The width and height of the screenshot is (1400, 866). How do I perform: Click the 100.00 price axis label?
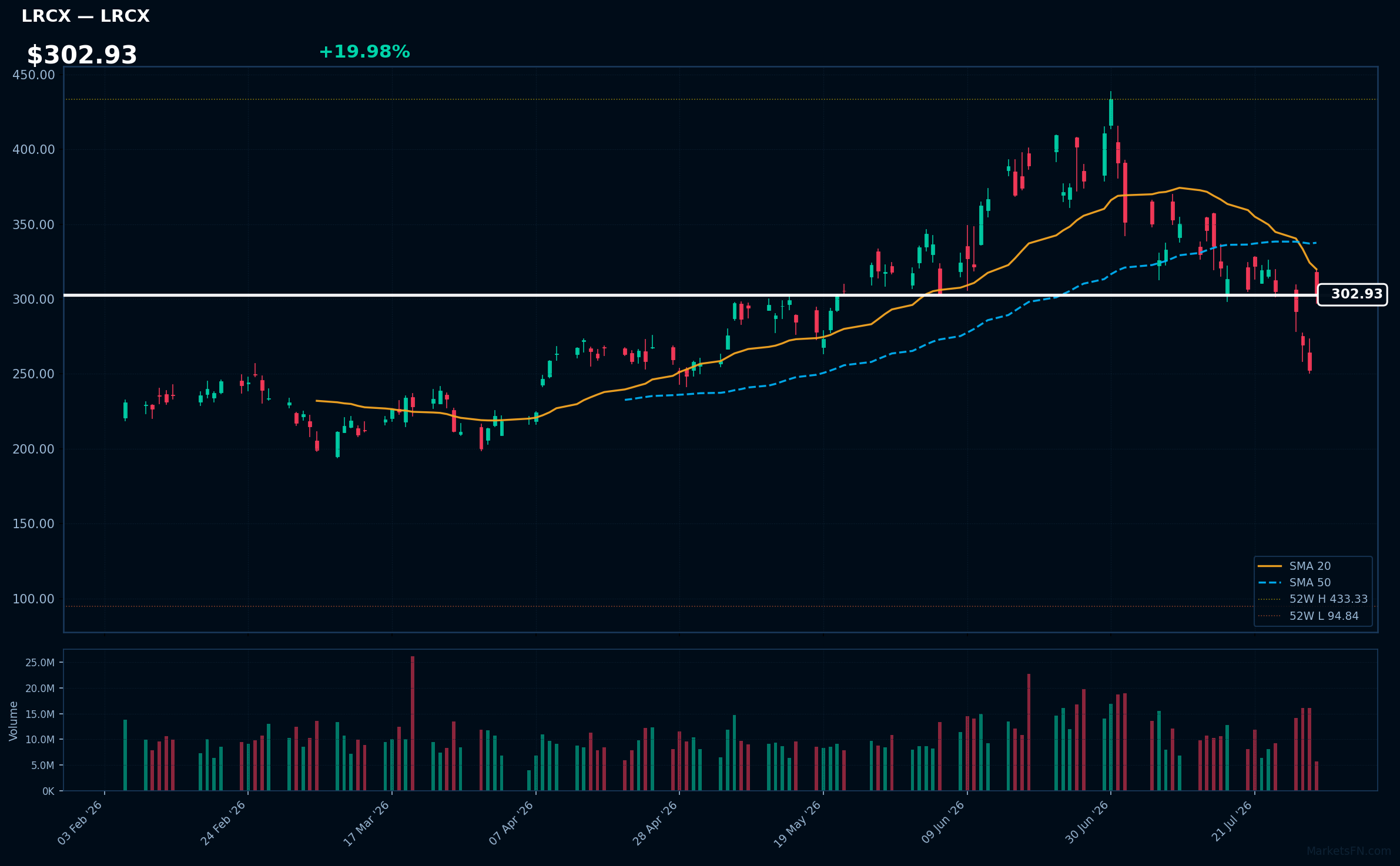pyautogui.click(x=34, y=599)
